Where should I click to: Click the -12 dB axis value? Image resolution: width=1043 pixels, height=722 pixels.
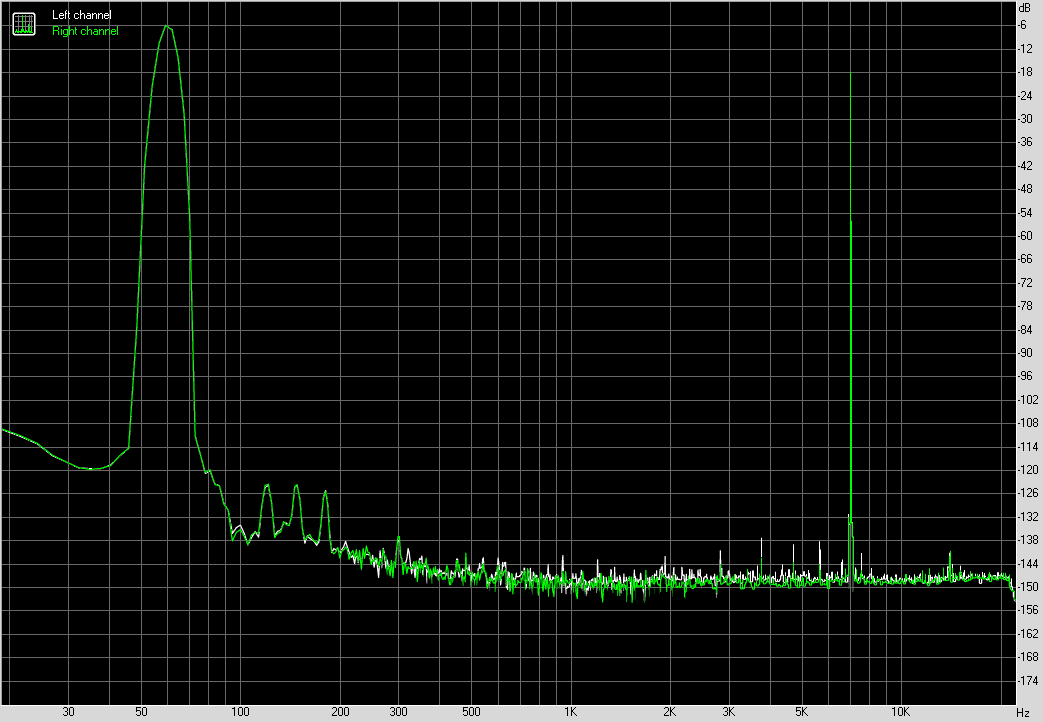pos(1025,49)
